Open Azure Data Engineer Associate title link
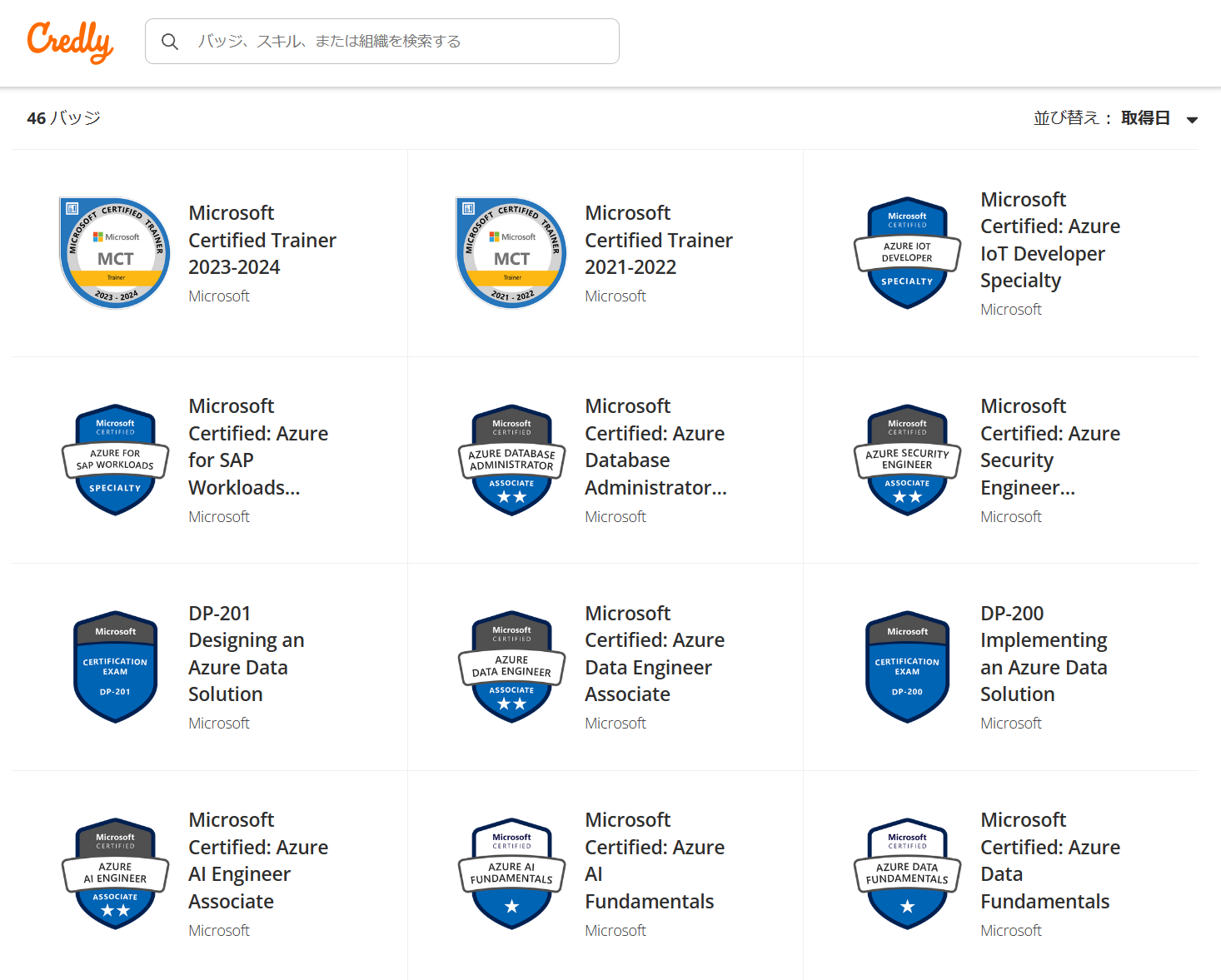Screen dimensions: 1221x980 (655, 654)
